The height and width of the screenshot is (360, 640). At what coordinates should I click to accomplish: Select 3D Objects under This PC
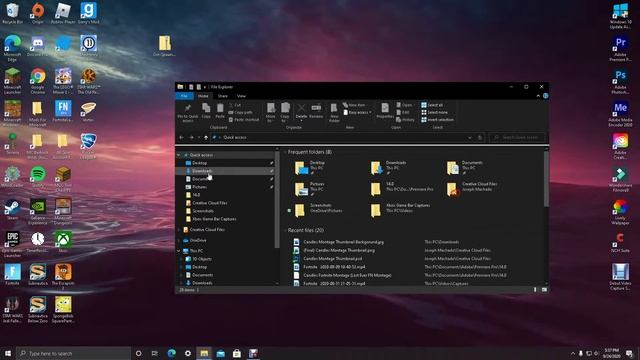pyautogui.click(x=225, y=259)
